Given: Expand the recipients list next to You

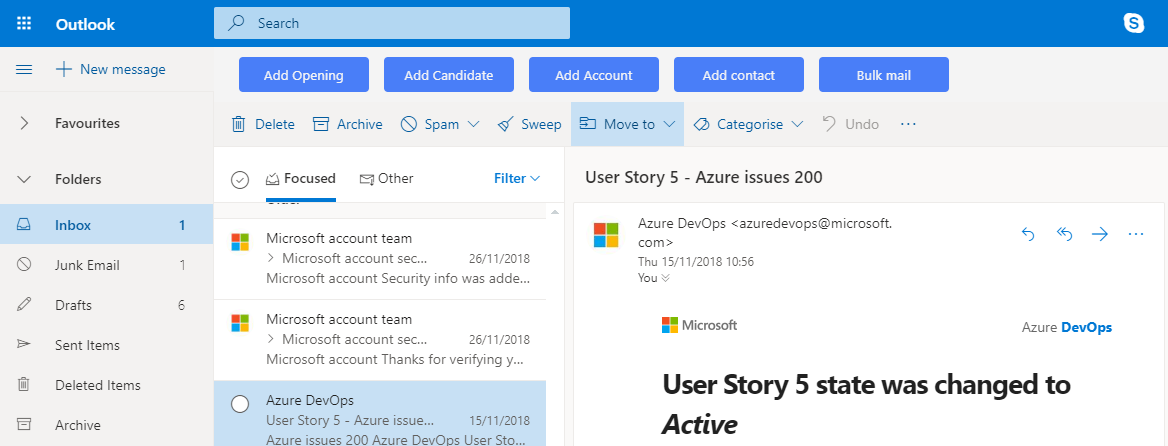Looking at the screenshot, I should pyautogui.click(x=666, y=278).
